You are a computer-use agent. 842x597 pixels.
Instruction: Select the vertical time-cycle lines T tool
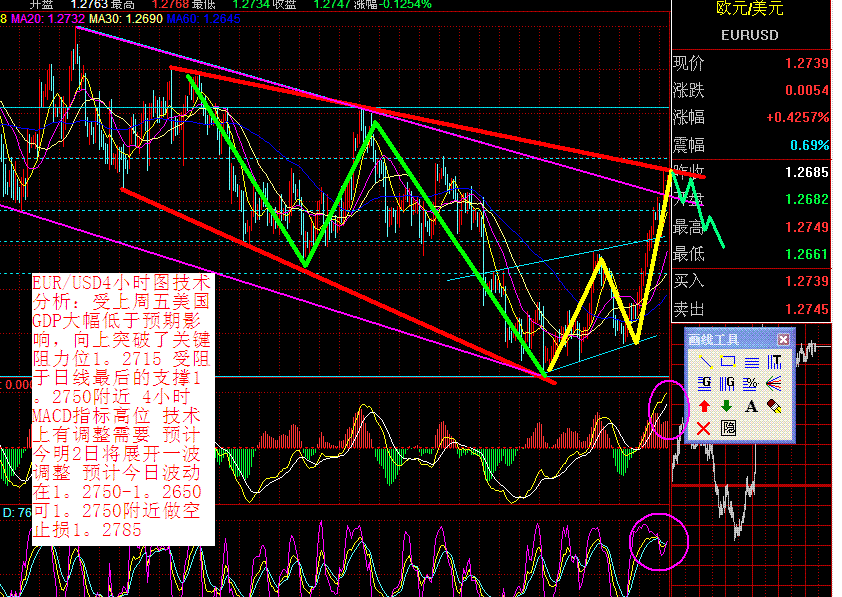pyautogui.click(x=774, y=362)
